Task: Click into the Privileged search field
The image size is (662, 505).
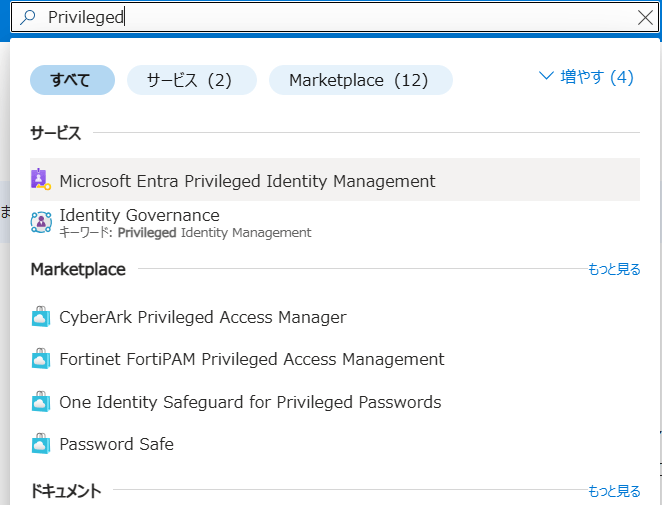Action: [x=334, y=17]
